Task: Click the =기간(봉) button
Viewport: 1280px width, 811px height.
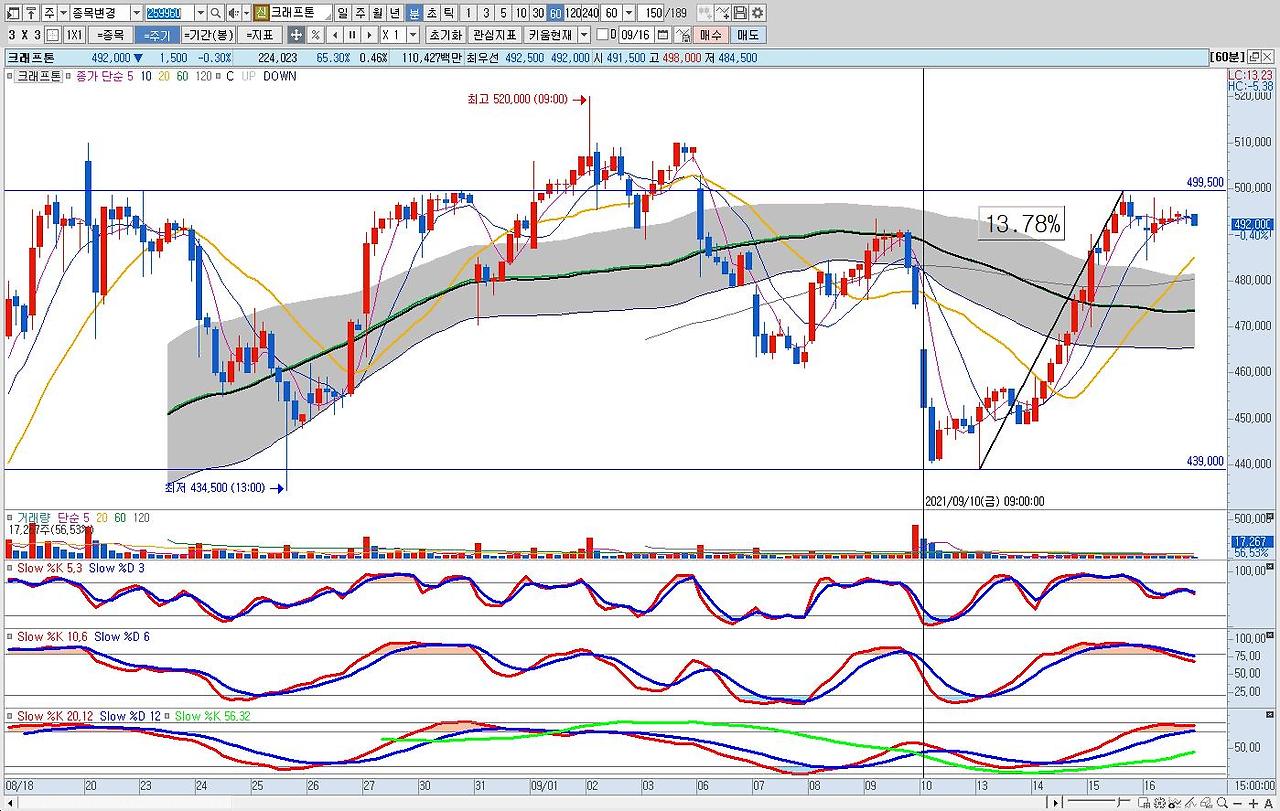Action: tap(209, 35)
